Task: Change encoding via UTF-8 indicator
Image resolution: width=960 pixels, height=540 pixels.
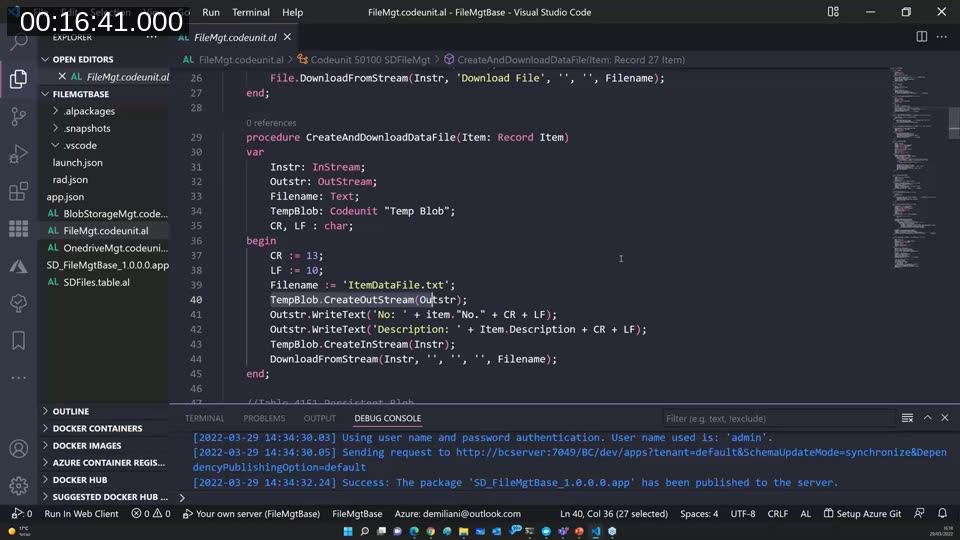Action: point(743,514)
